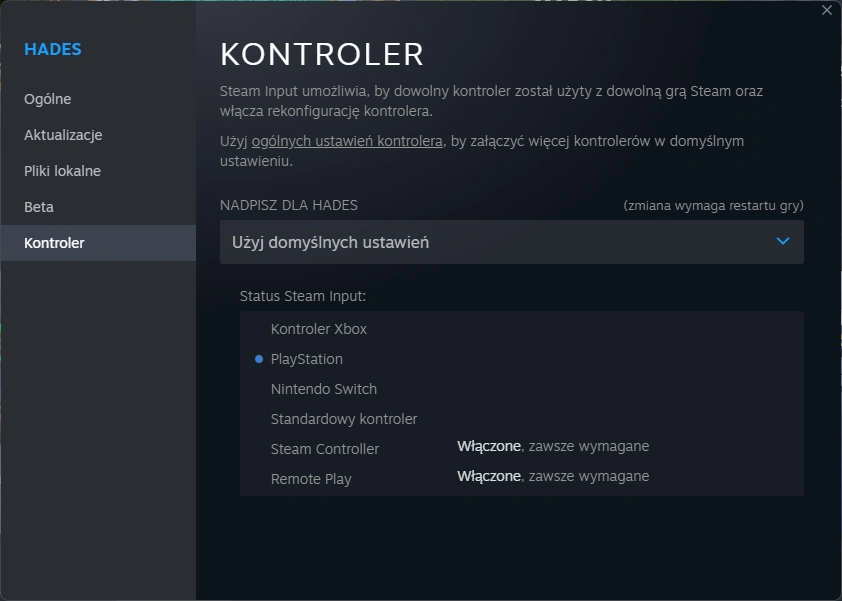Image resolution: width=842 pixels, height=601 pixels.
Task: Click the 'NADPISZ DLA HADES' label
Action: point(288,205)
